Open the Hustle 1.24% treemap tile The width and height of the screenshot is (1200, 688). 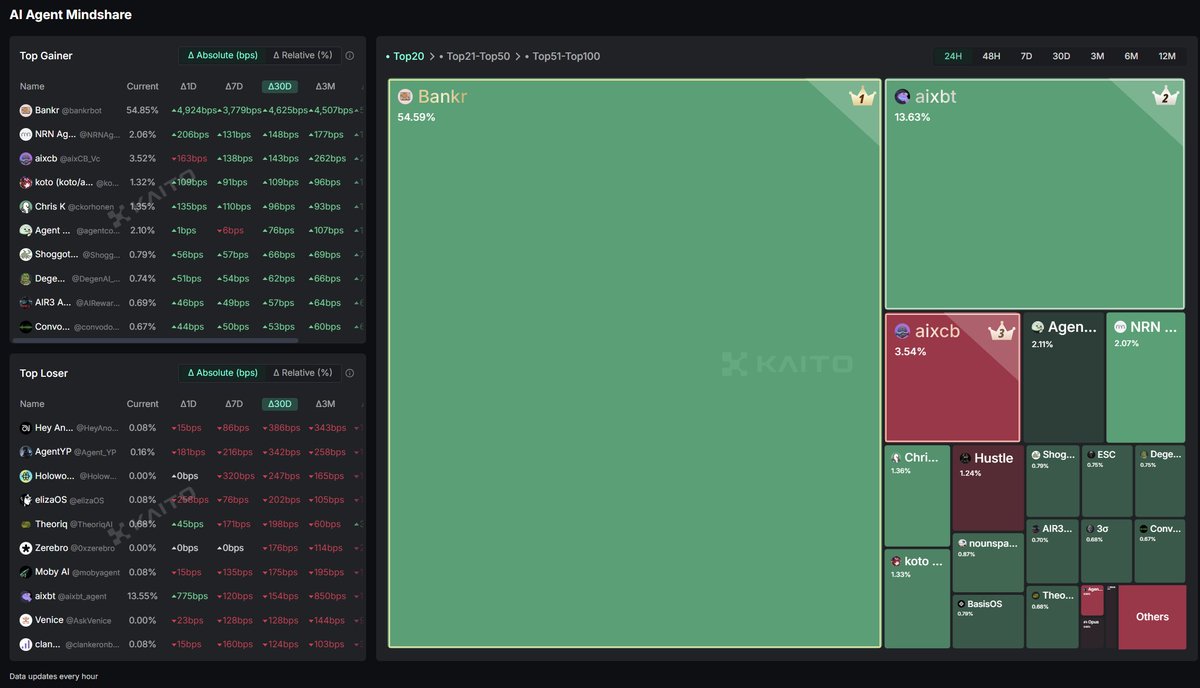coord(988,488)
